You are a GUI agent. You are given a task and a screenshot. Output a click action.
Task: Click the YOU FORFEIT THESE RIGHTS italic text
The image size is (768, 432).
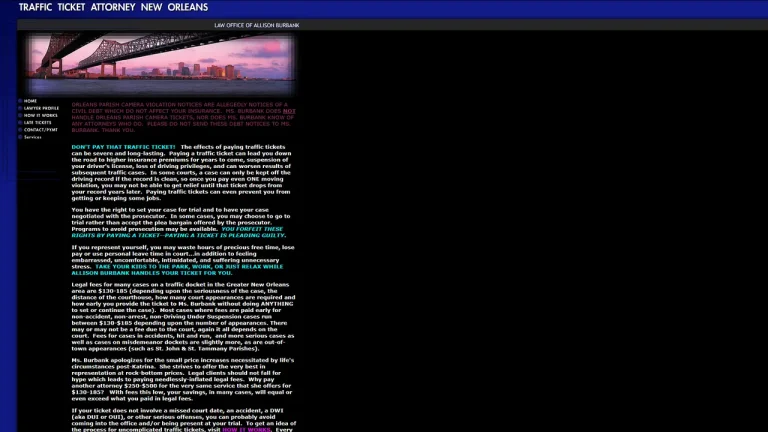[x=179, y=232]
